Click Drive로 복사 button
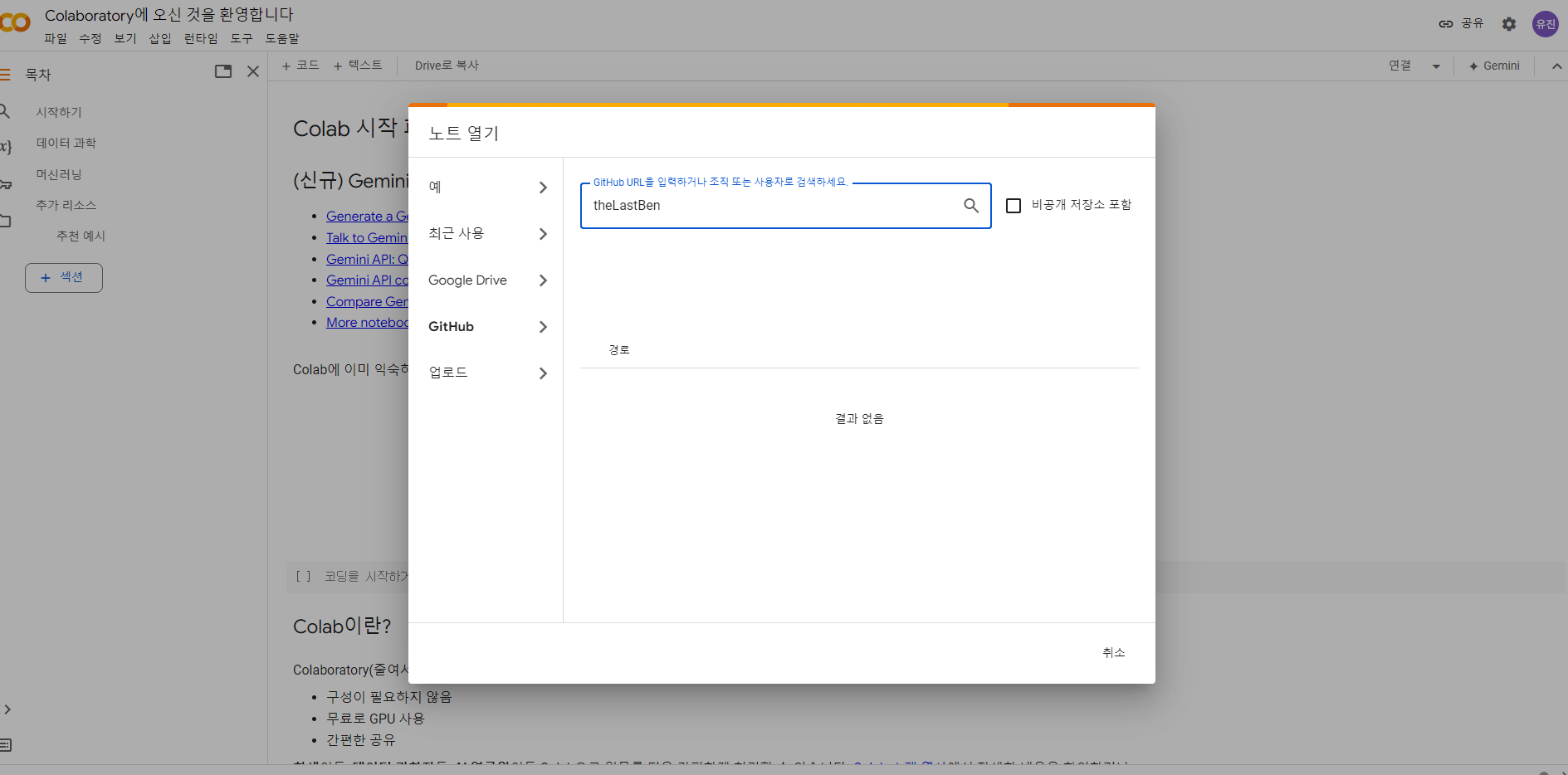This screenshot has height=775, width=1568. 447,66
